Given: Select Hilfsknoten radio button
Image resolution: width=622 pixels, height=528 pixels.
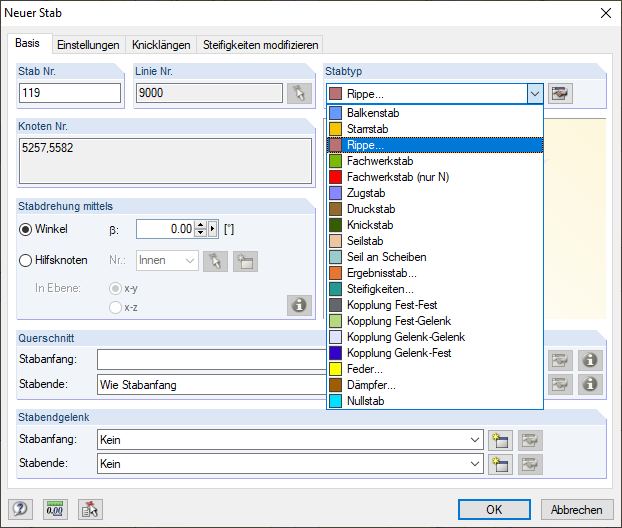Looking at the screenshot, I should coord(25,261).
